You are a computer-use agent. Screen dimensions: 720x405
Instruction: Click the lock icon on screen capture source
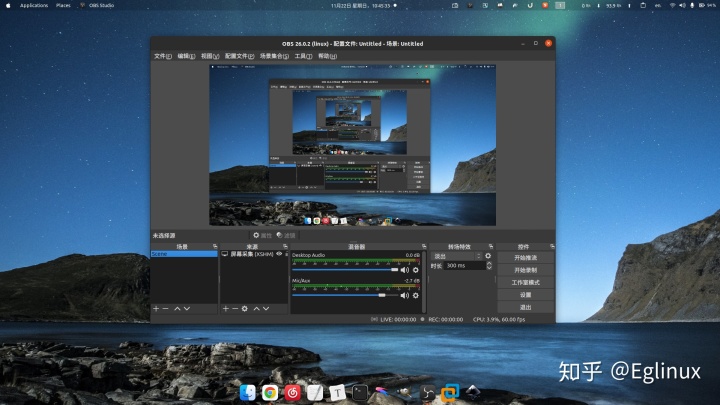pyautogui.click(x=287, y=254)
